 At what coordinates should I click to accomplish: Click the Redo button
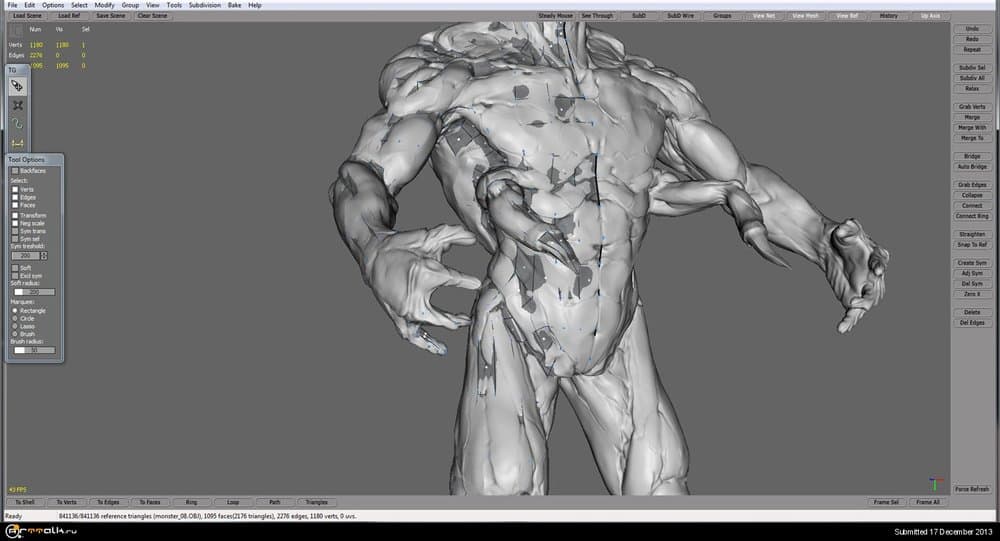point(972,39)
